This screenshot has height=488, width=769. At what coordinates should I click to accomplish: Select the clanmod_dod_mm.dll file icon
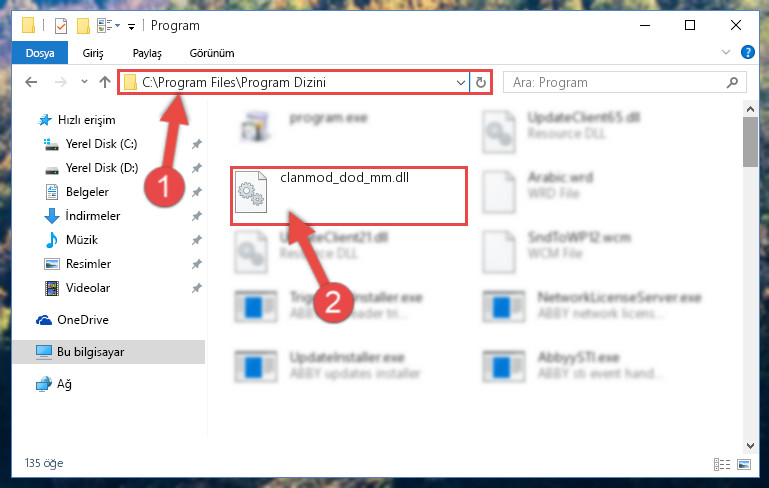coord(251,192)
